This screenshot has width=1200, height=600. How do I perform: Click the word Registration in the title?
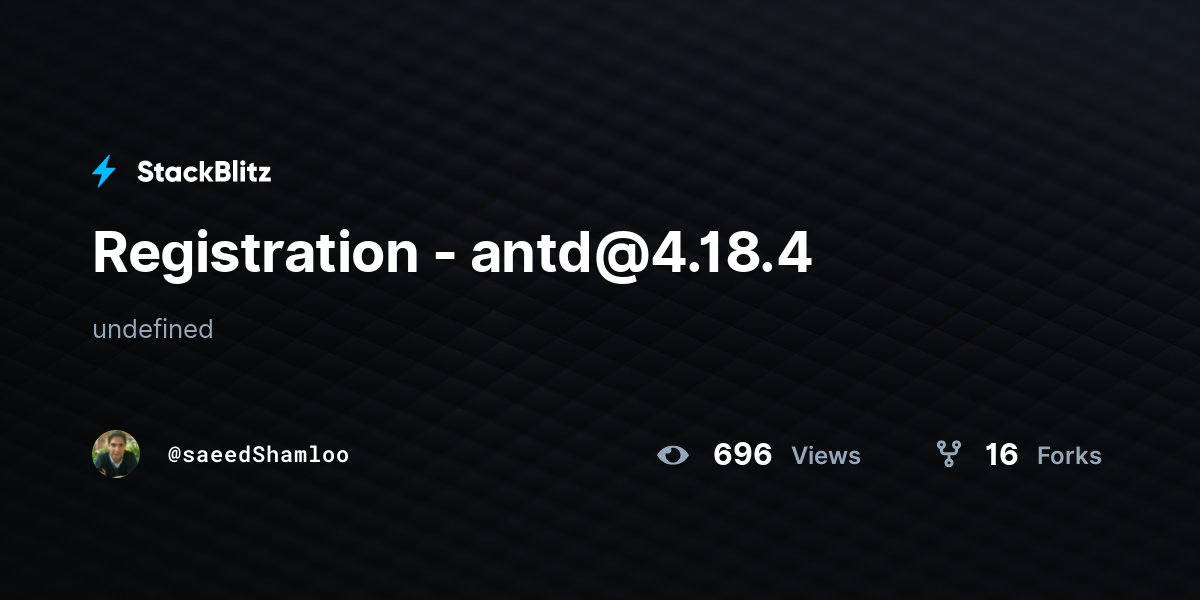256,255
